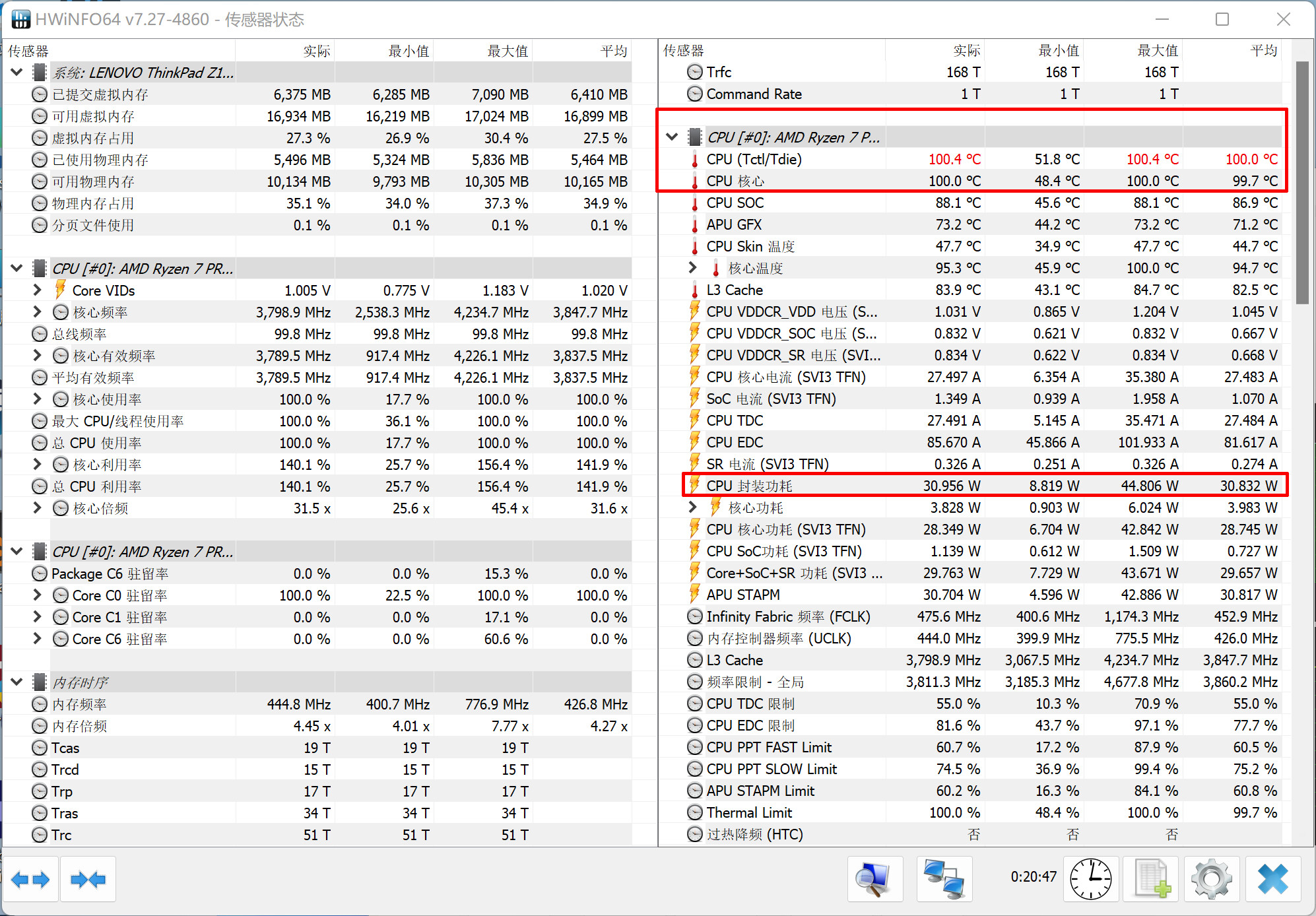Select the 内存频率 row

pyautogui.click(x=318, y=704)
